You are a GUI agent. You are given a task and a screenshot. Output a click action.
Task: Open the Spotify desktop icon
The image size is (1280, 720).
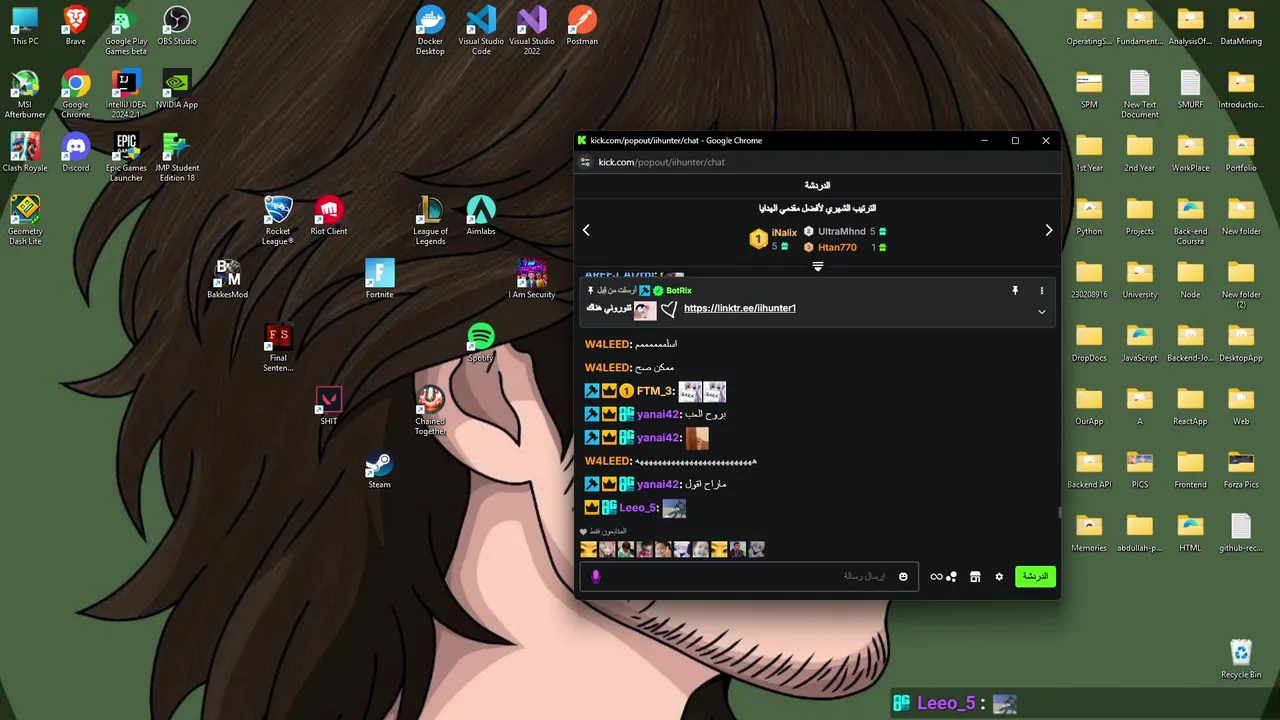click(x=481, y=343)
